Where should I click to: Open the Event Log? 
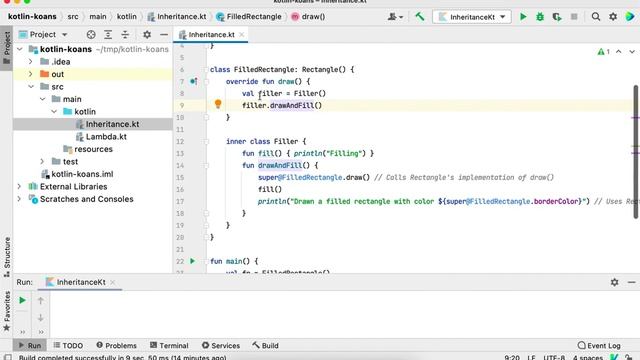pos(599,345)
